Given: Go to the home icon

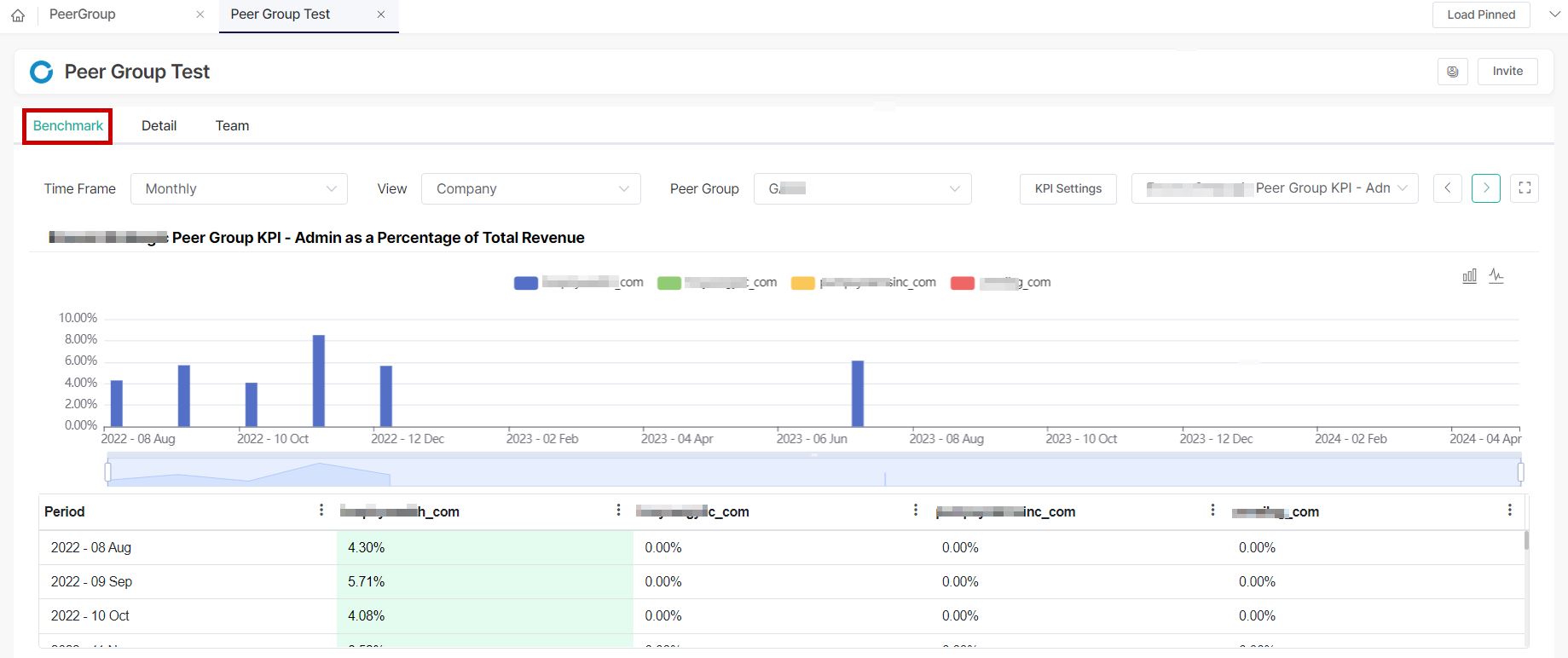Looking at the screenshot, I should click(x=18, y=15).
